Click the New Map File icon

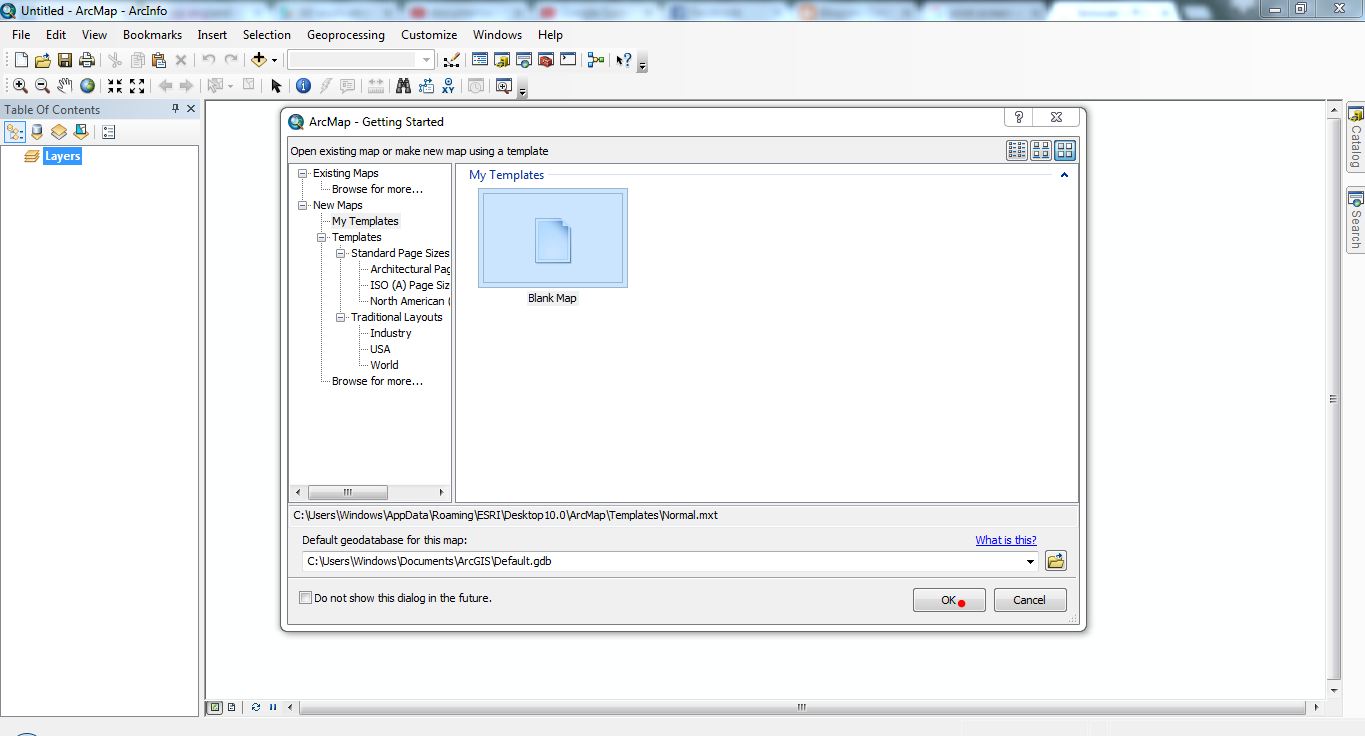click(21, 60)
